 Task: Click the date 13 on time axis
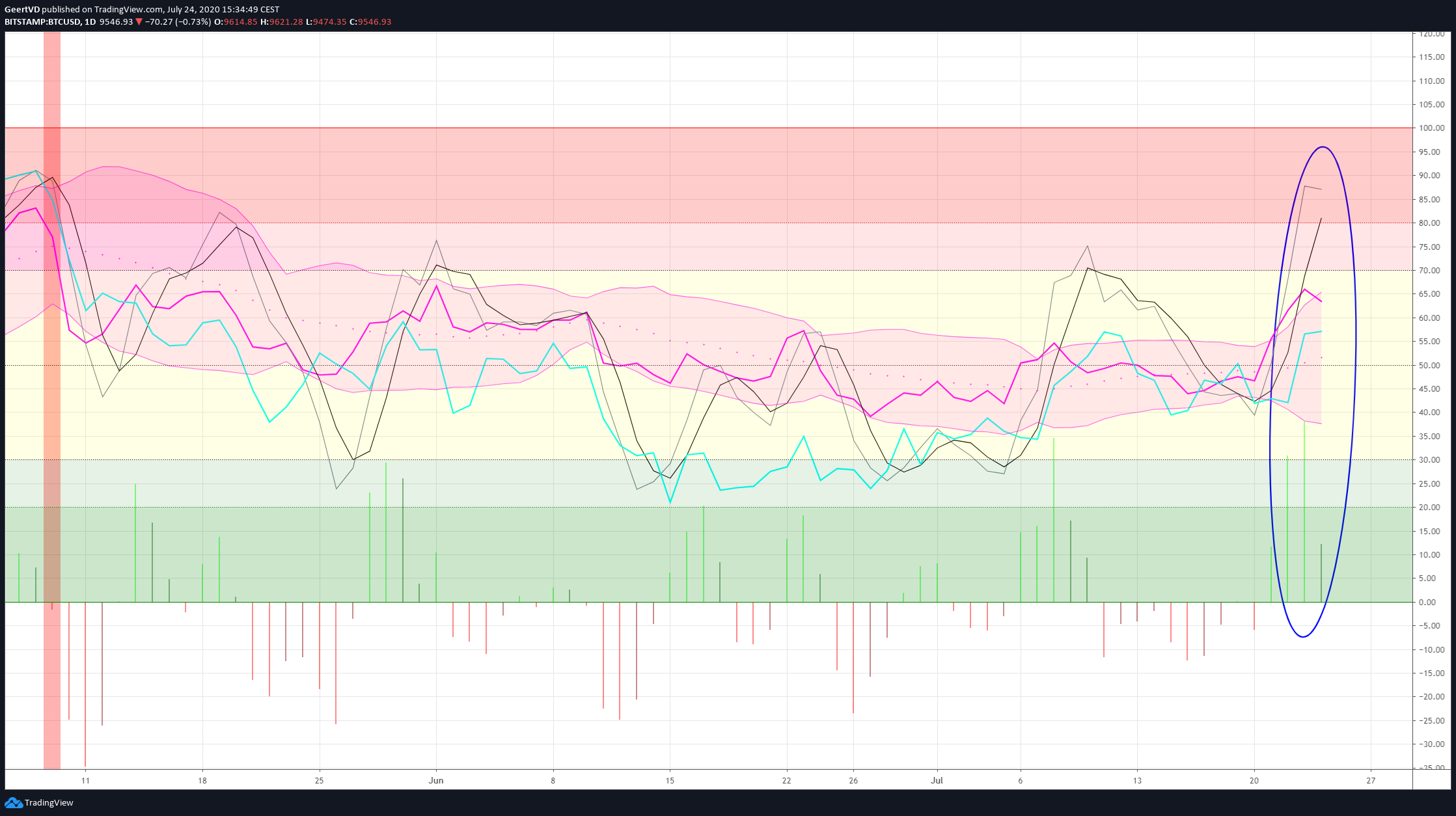(x=1137, y=781)
